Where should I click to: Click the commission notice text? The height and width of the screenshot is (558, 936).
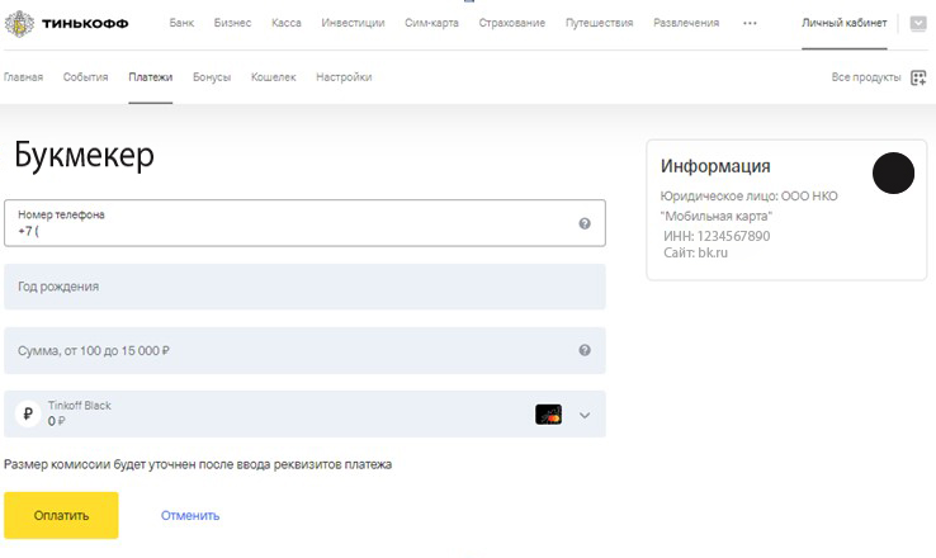pos(198,464)
